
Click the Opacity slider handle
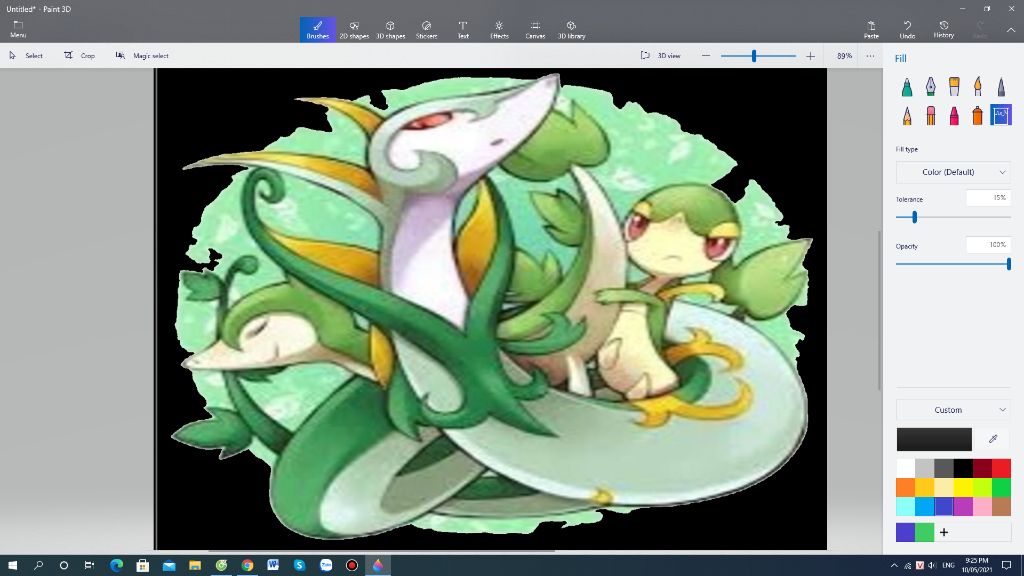click(x=1008, y=264)
